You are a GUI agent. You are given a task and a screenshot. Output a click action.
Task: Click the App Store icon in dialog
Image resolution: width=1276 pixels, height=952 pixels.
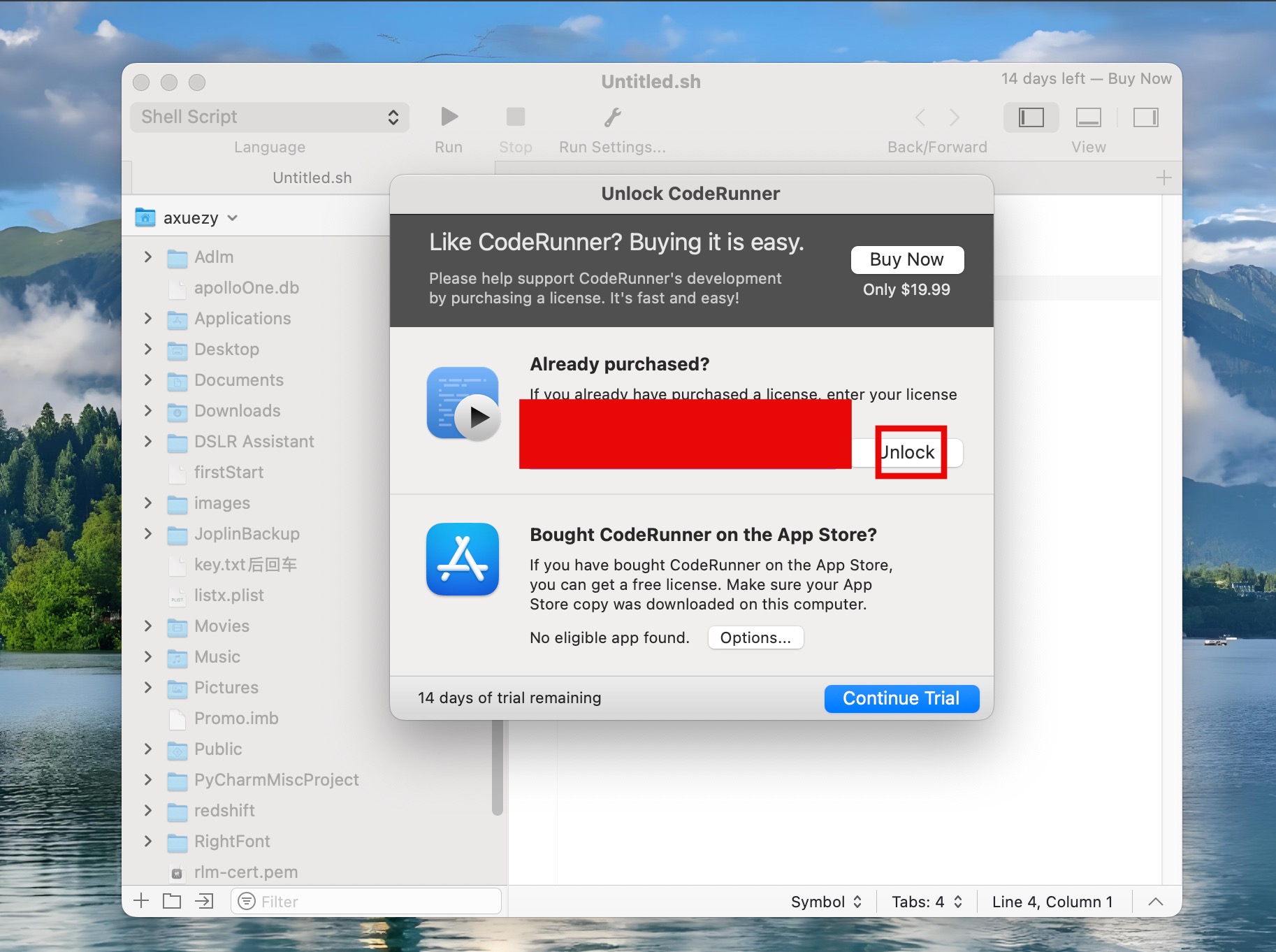point(463,559)
